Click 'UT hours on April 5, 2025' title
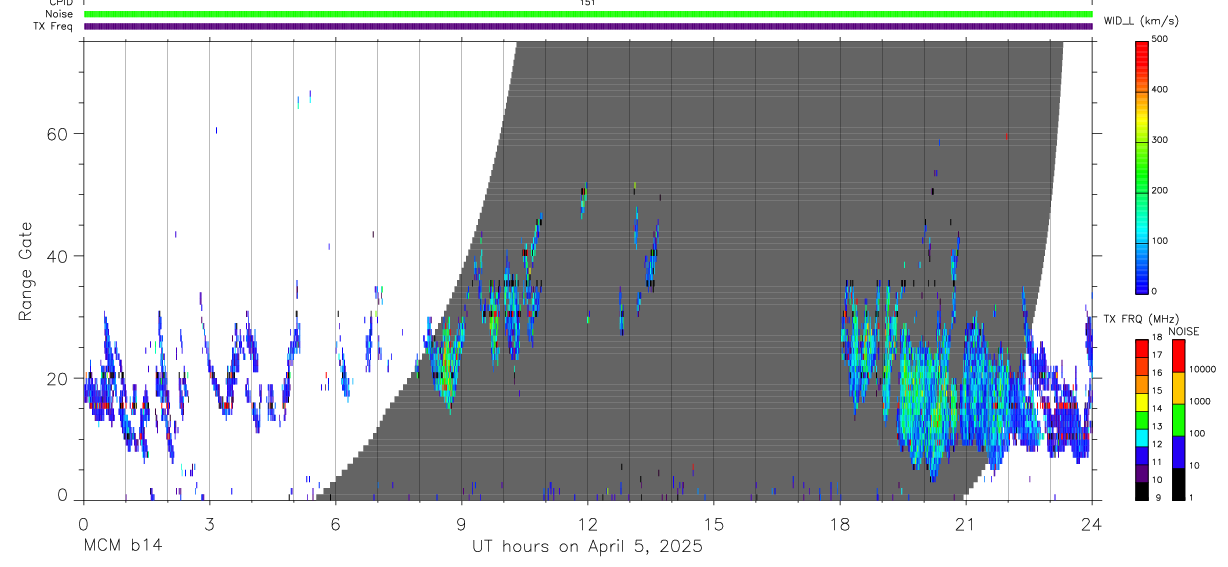The height and width of the screenshot is (567, 1228). 587,547
